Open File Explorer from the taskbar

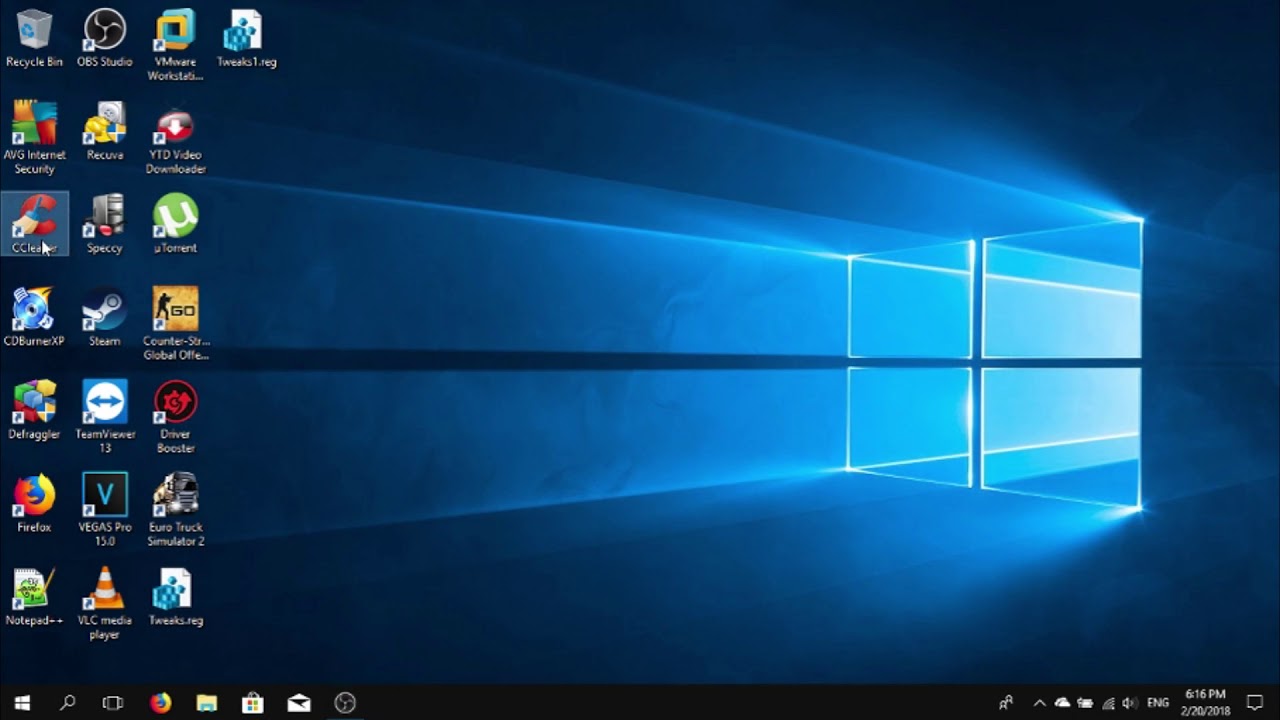coord(206,702)
